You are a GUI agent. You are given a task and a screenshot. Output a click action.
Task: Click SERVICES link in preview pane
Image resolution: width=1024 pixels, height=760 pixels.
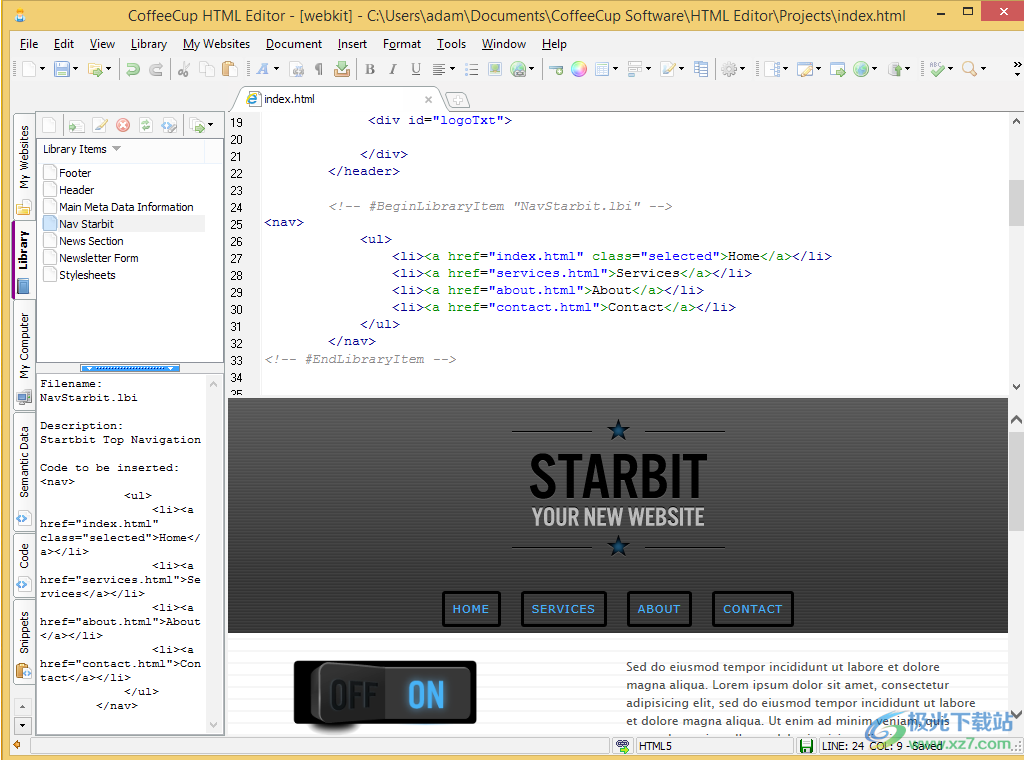click(564, 609)
